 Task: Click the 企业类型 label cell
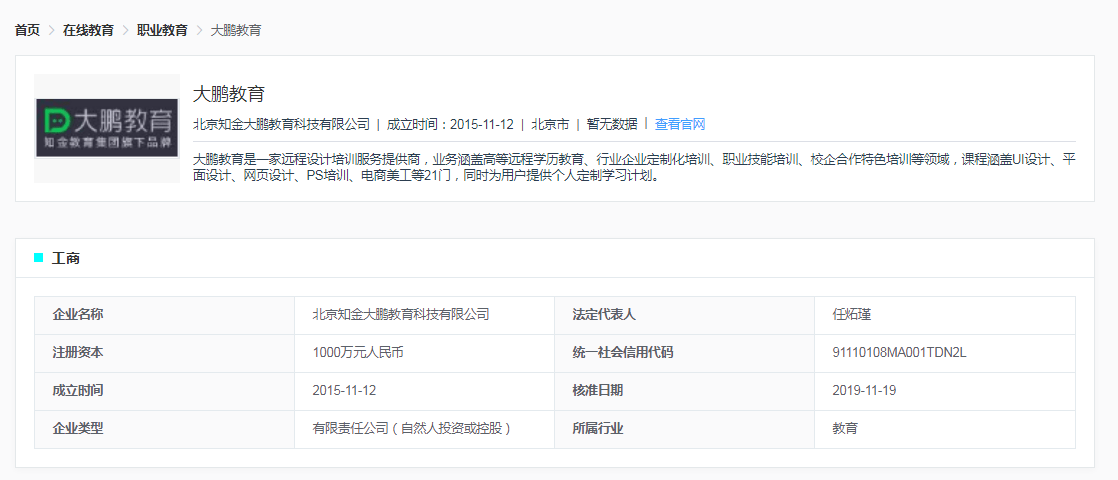165,429
